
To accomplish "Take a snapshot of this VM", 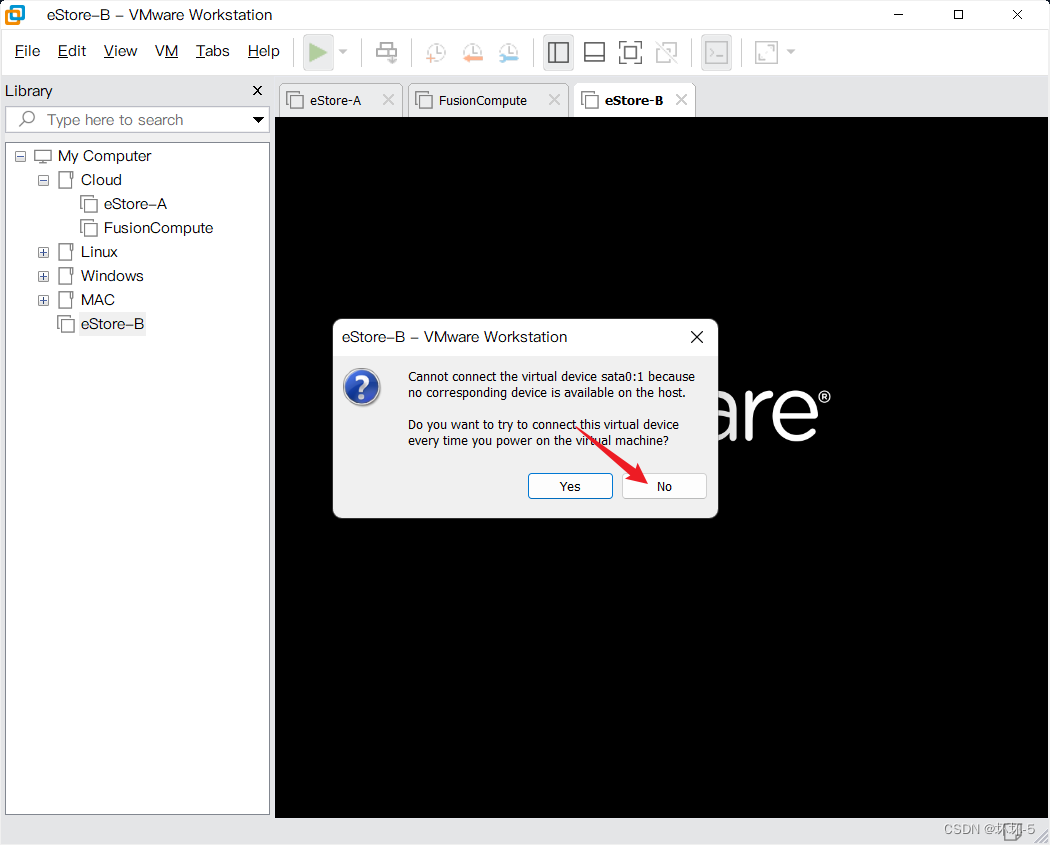I will (x=436, y=52).
